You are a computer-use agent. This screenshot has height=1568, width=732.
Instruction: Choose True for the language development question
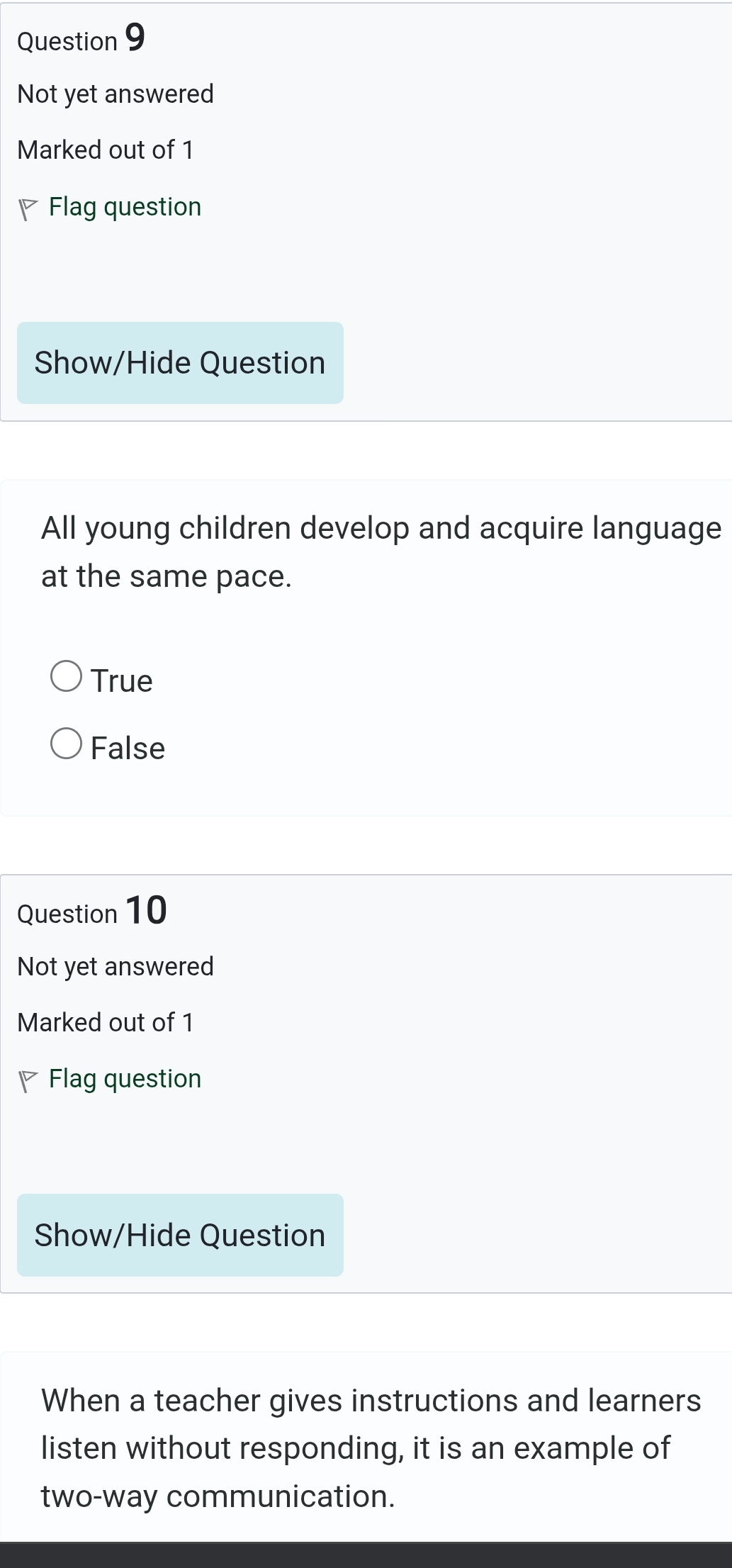[x=67, y=678]
